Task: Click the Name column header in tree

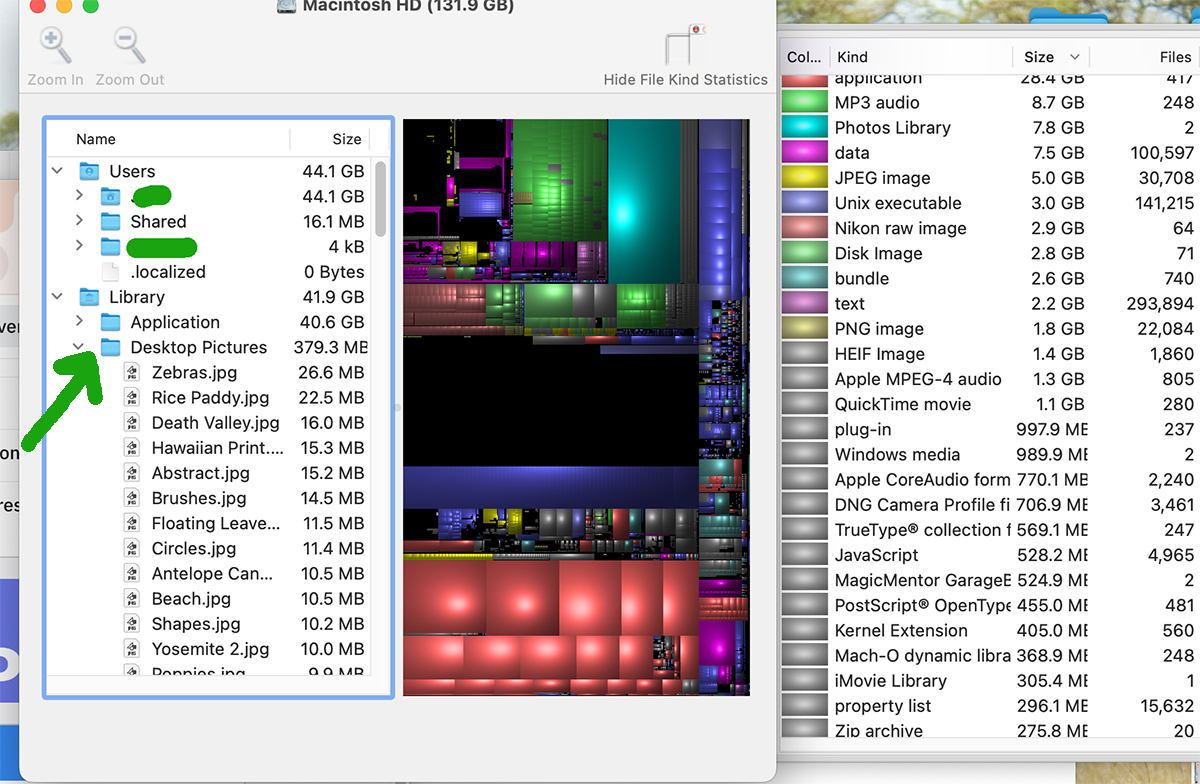Action: click(x=169, y=139)
